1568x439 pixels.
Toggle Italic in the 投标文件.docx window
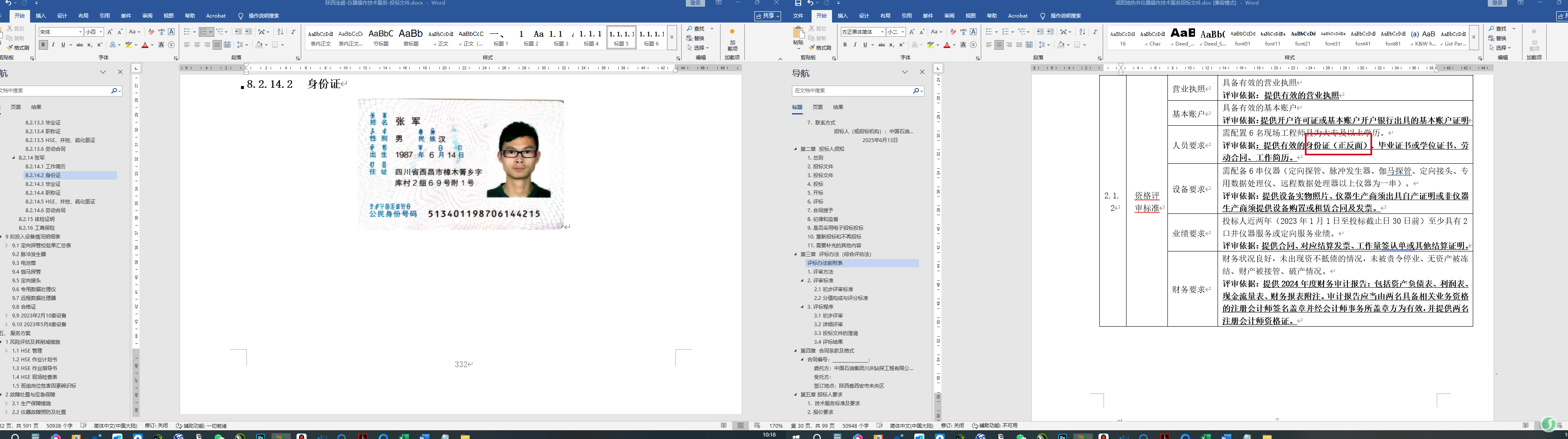pyautogui.click(x=53, y=44)
